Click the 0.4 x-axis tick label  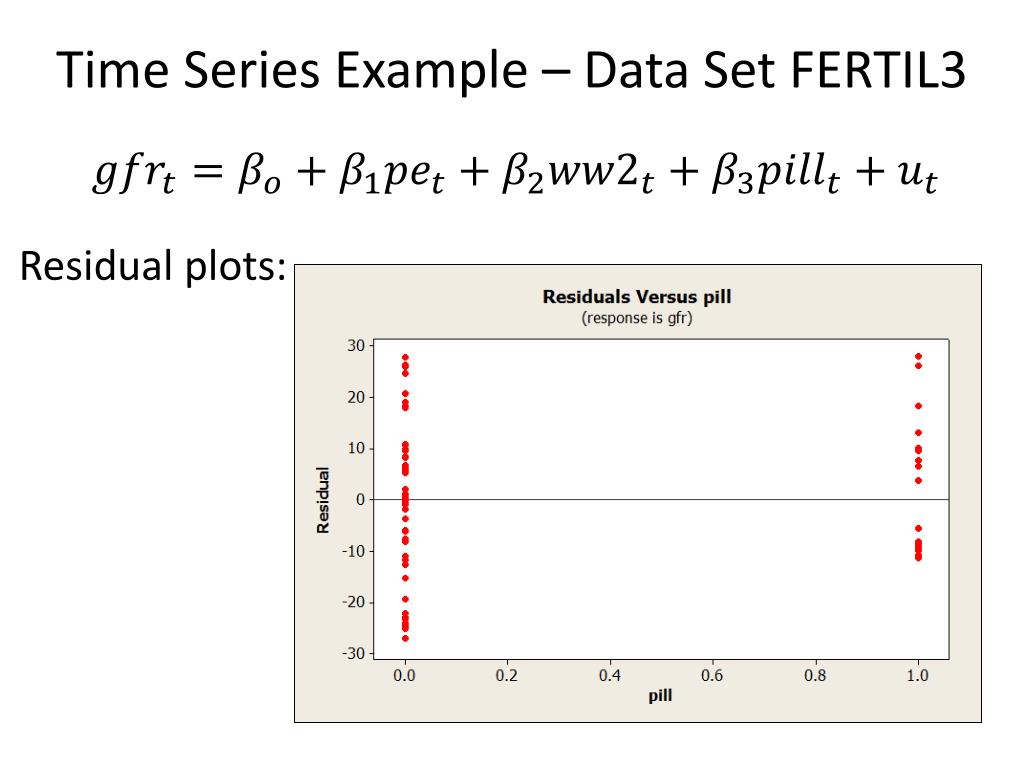pyautogui.click(x=609, y=675)
